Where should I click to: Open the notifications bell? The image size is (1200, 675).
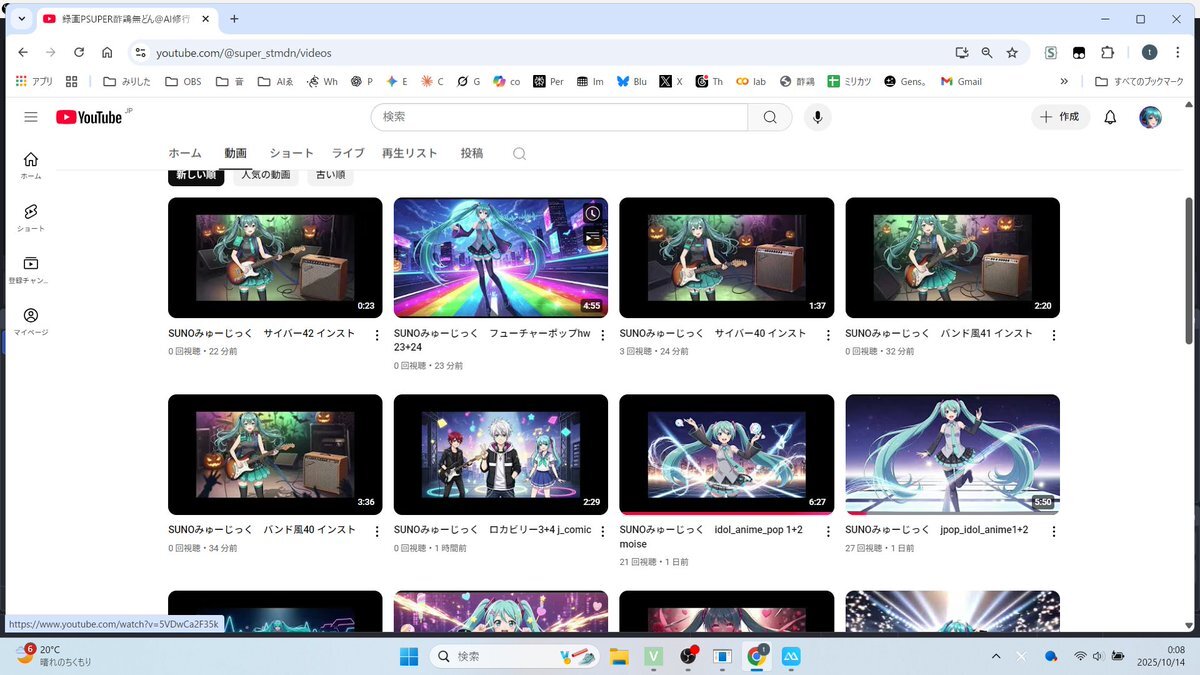coord(1110,117)
